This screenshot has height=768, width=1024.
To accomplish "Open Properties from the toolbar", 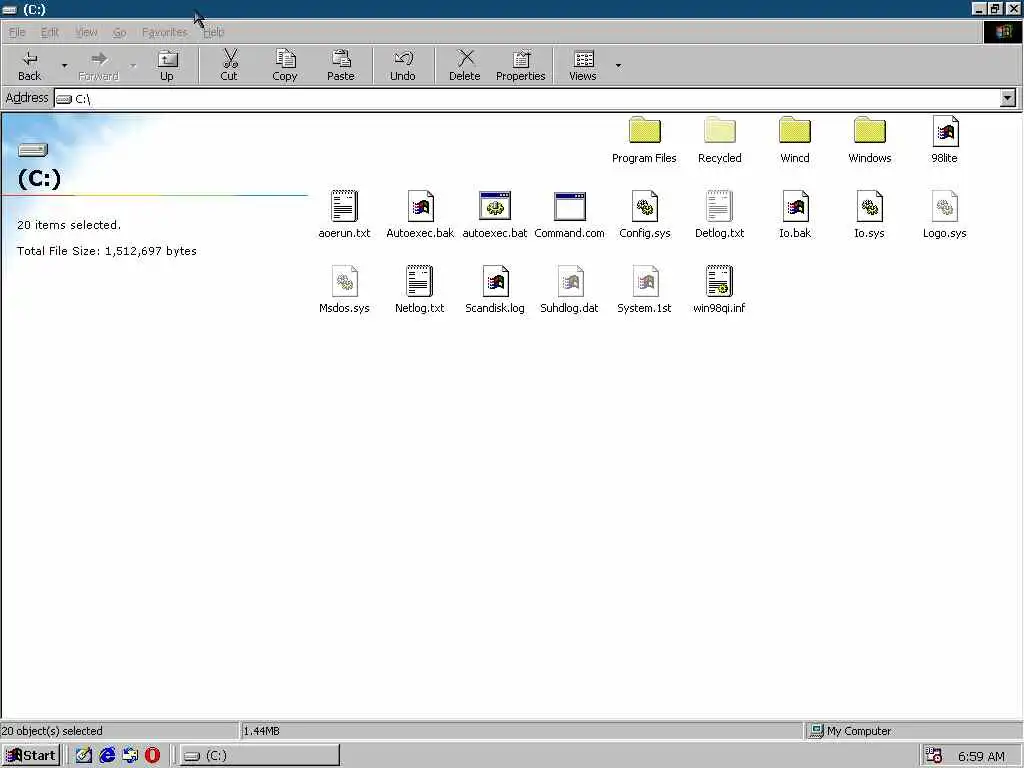I will pyautogui.click(x=520, y=65).
